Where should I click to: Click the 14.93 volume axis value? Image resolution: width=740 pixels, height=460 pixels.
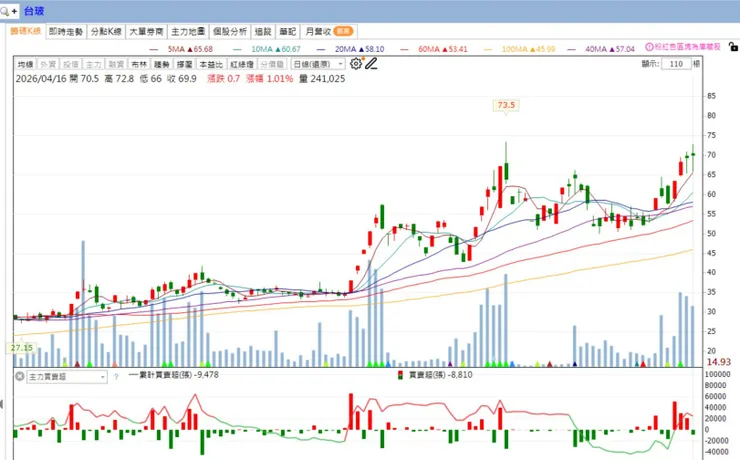pos(719,362)
